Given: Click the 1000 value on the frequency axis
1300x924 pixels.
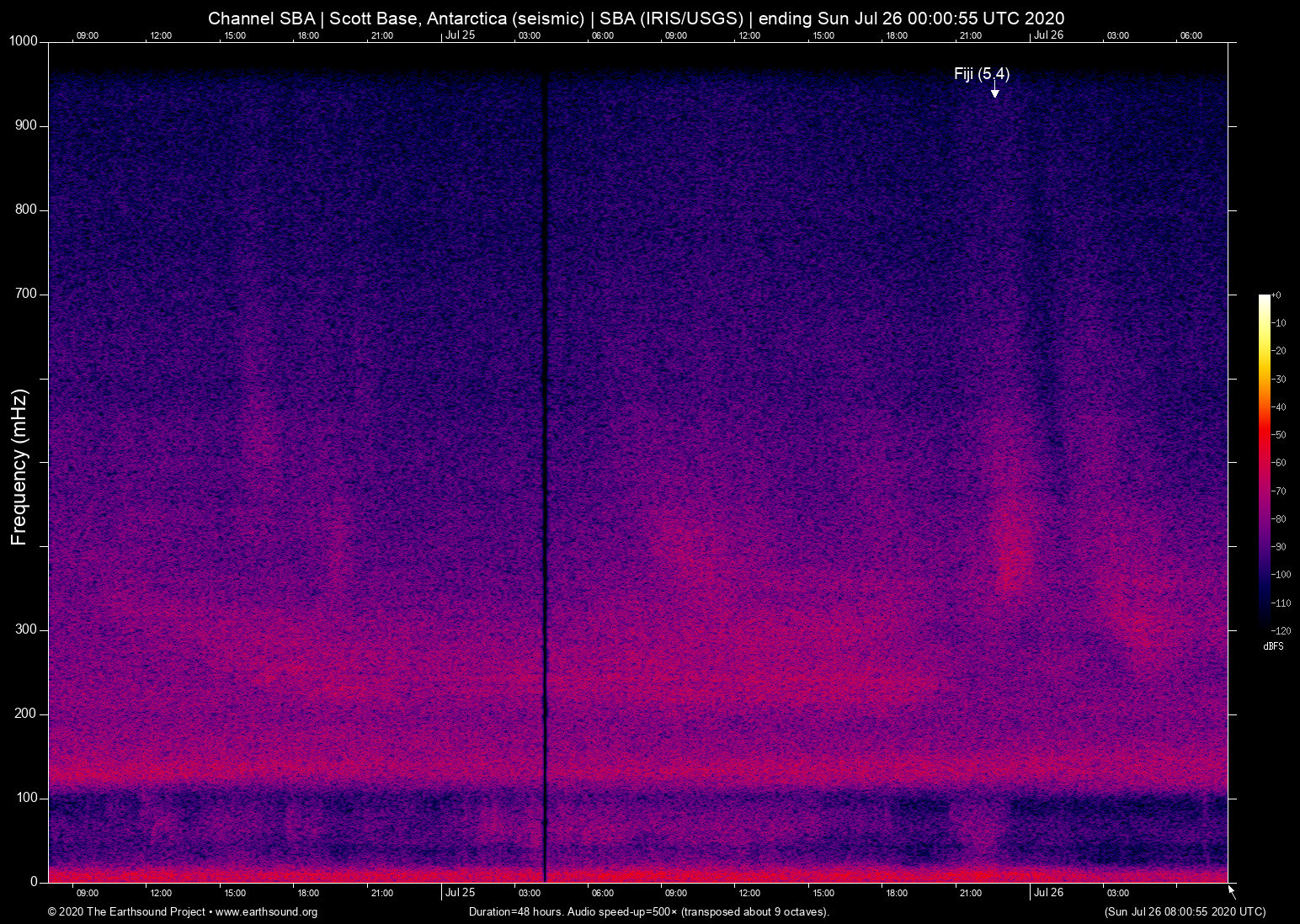Looking at the screenshot, I should tap(23, 40).
